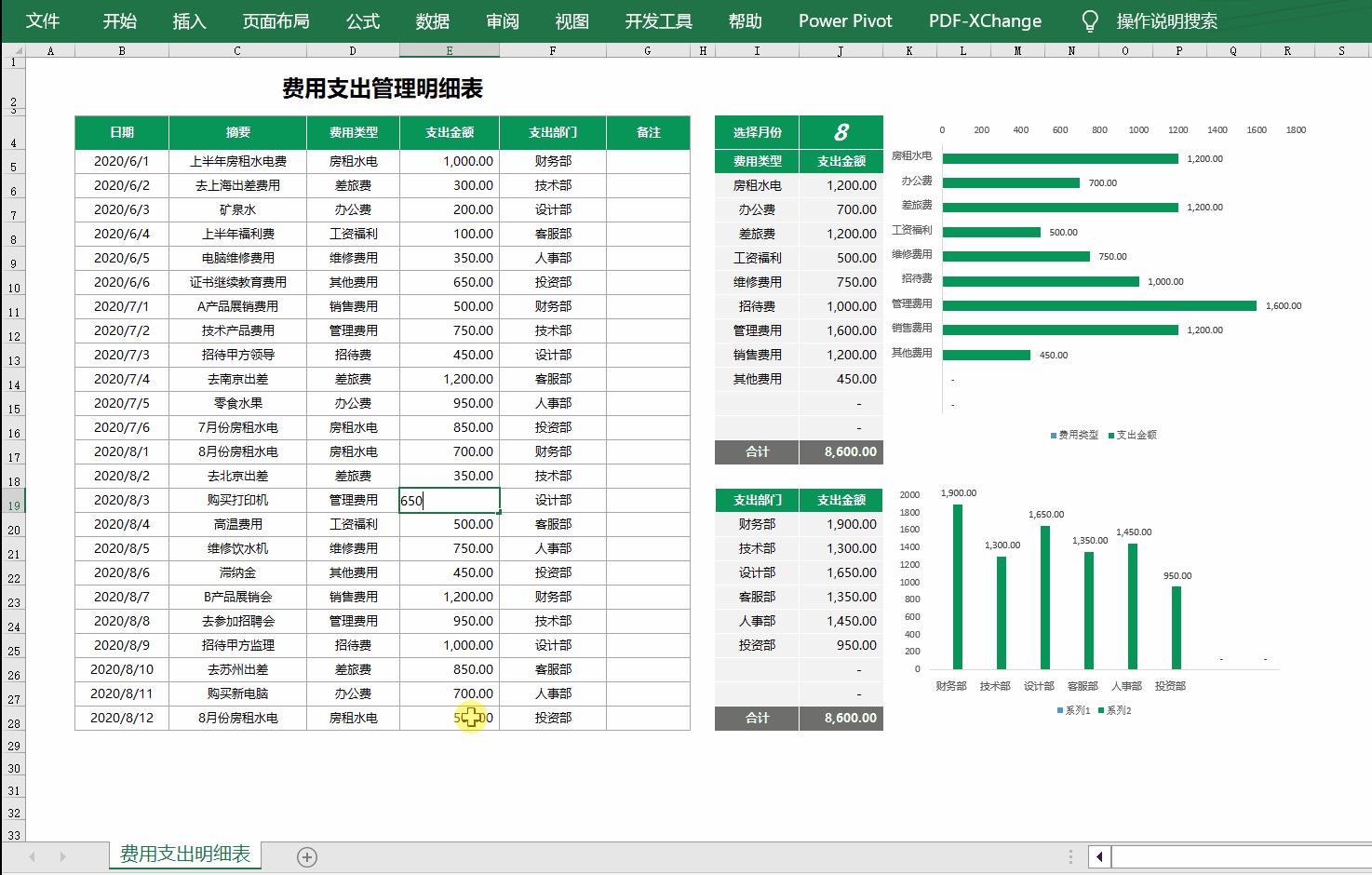Image resolution: width=1372 pixels, height=875 pixels.
Task: Click the 管理费用 bar showing 1,600.00
Action: coord(1098,305)
